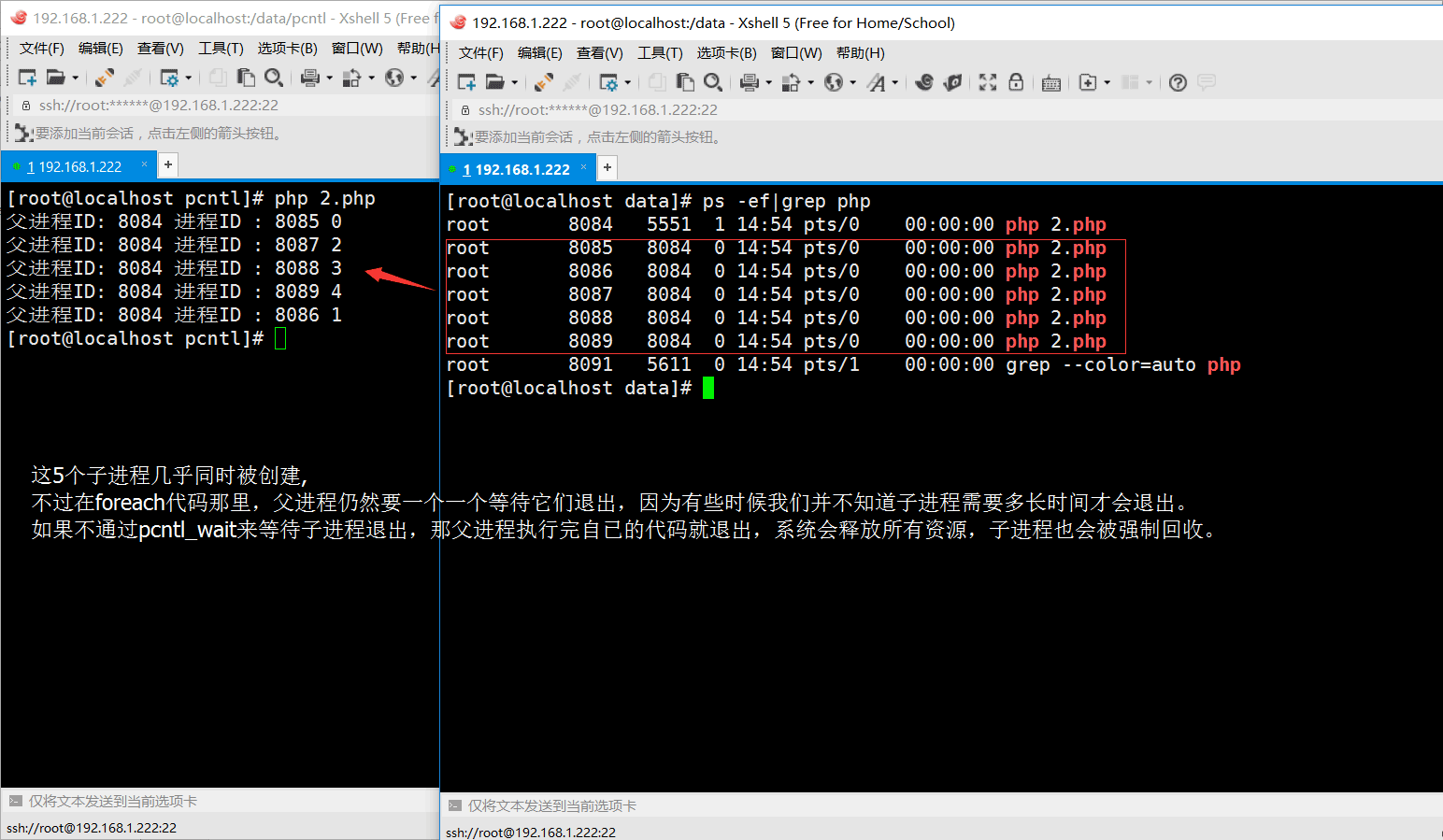Launch Xftp from the green swirl icon
The width and height of the screenshot is (1443, 840).
[952, 83]
